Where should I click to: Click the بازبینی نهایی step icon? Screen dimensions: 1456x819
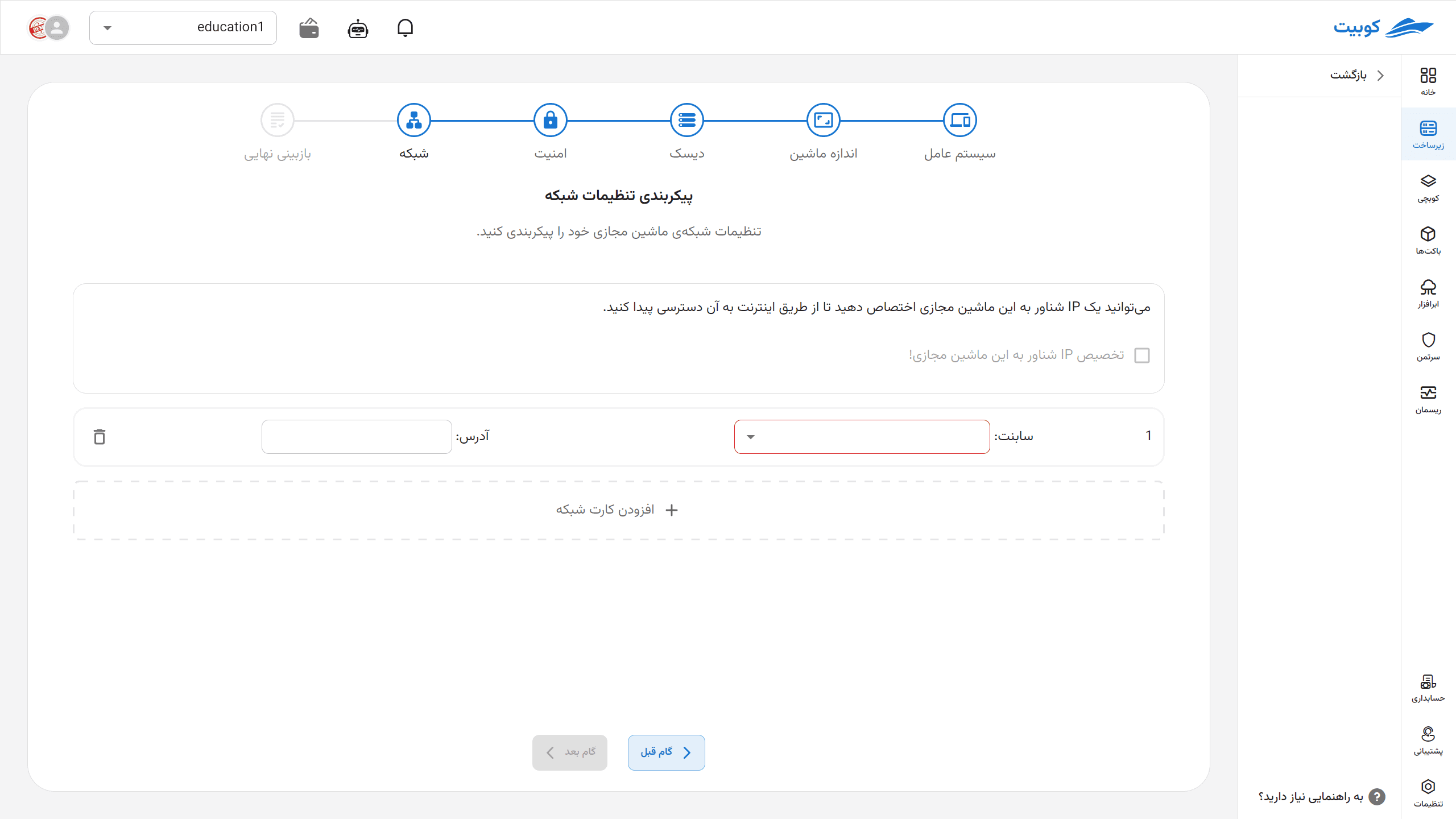coord(278,120)
